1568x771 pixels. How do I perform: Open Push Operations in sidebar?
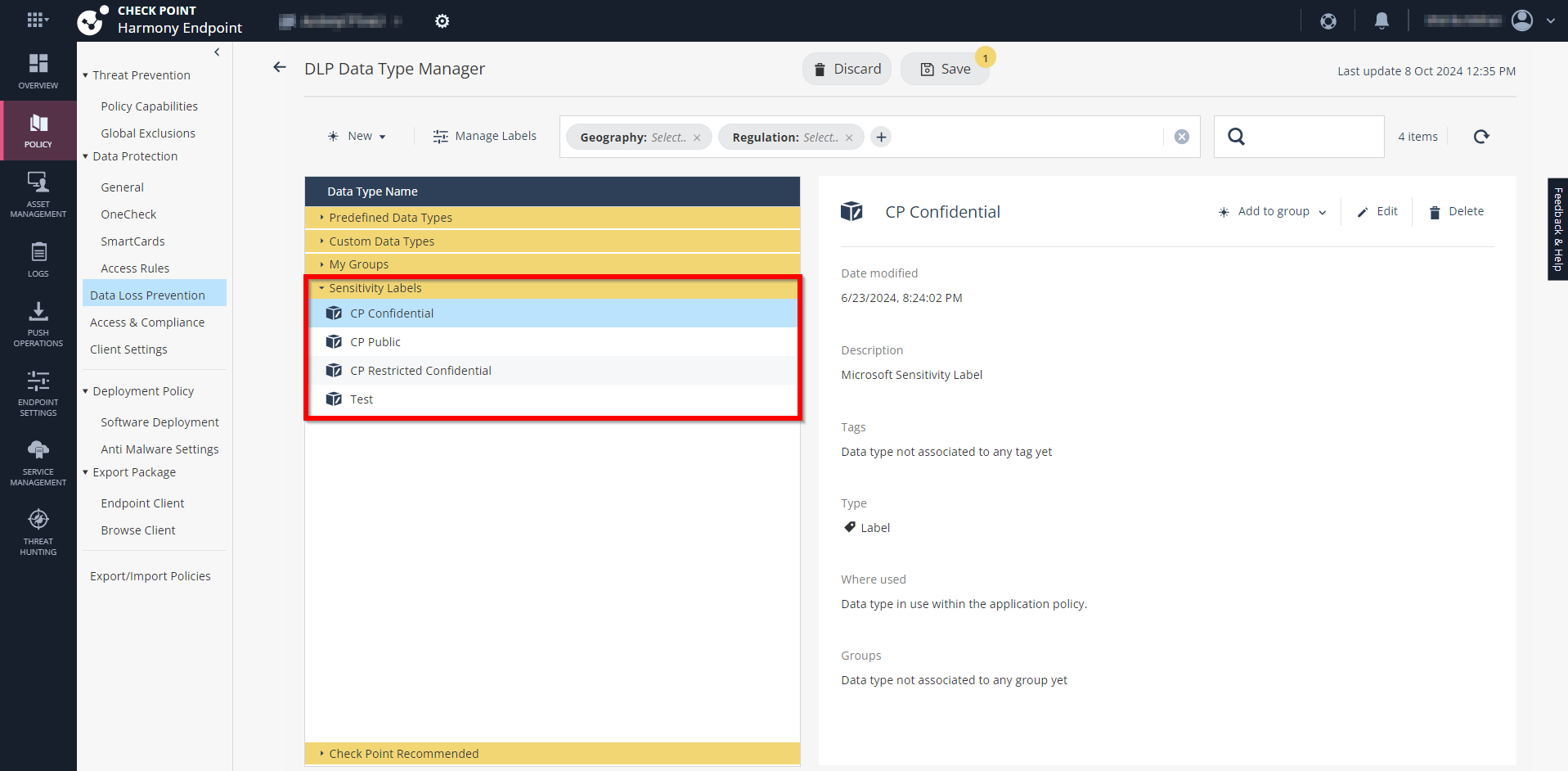(x=38, y=324)
